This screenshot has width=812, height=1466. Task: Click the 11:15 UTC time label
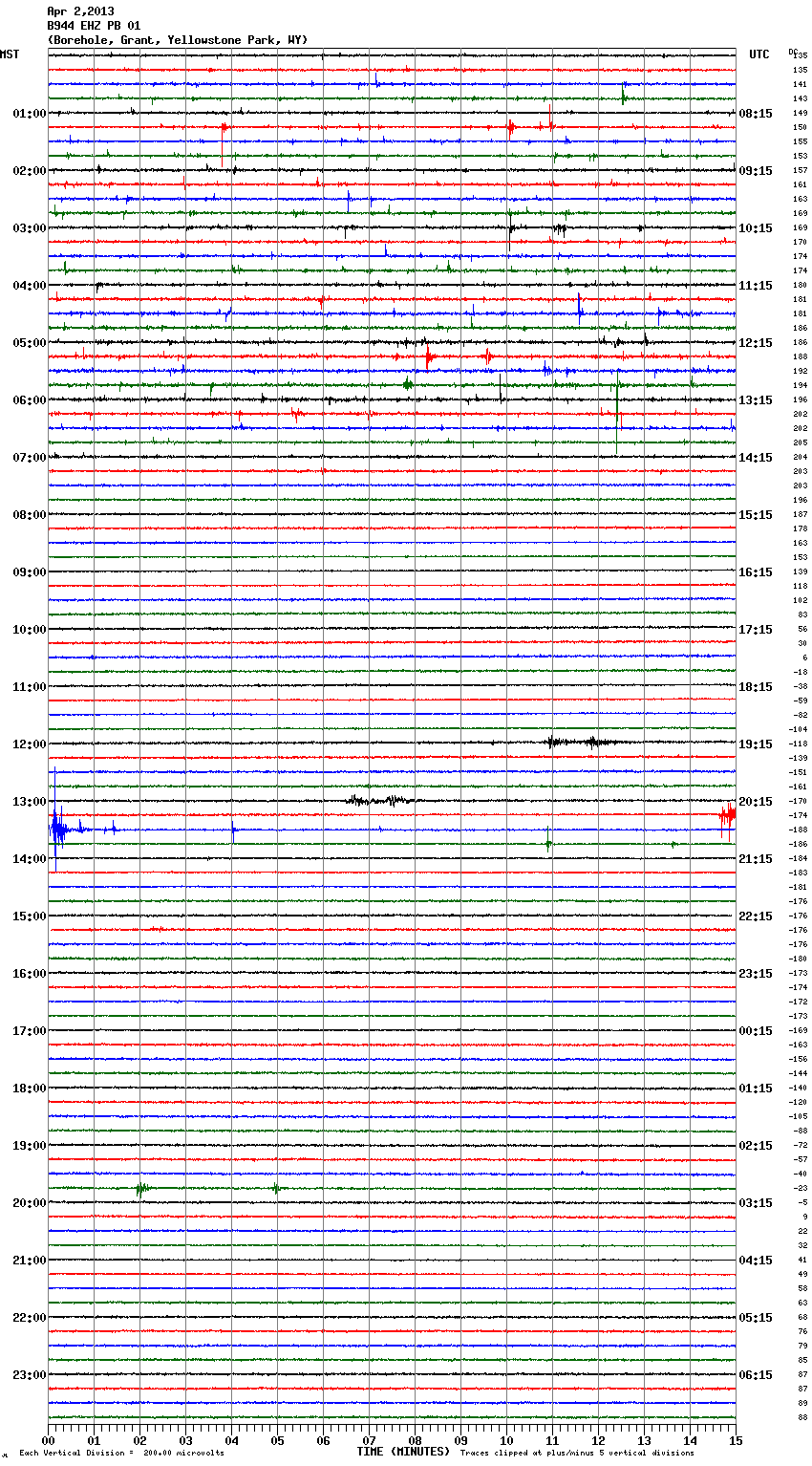756,286
